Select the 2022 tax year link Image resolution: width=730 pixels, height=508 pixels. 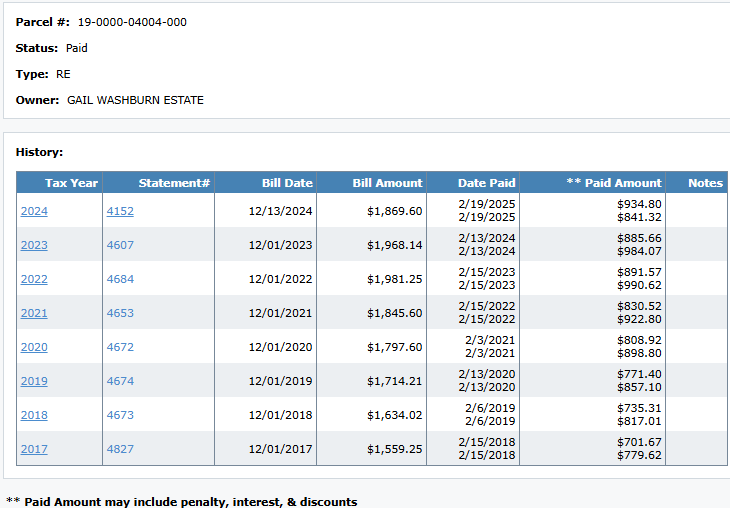[34, 279]
